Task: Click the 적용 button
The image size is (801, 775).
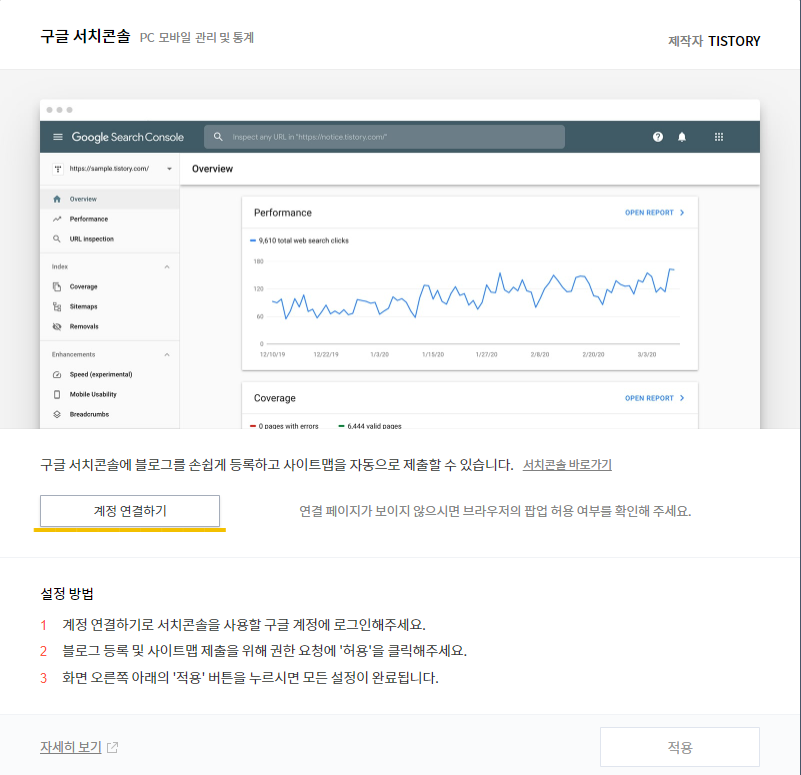Action: [x=679, y=747]
